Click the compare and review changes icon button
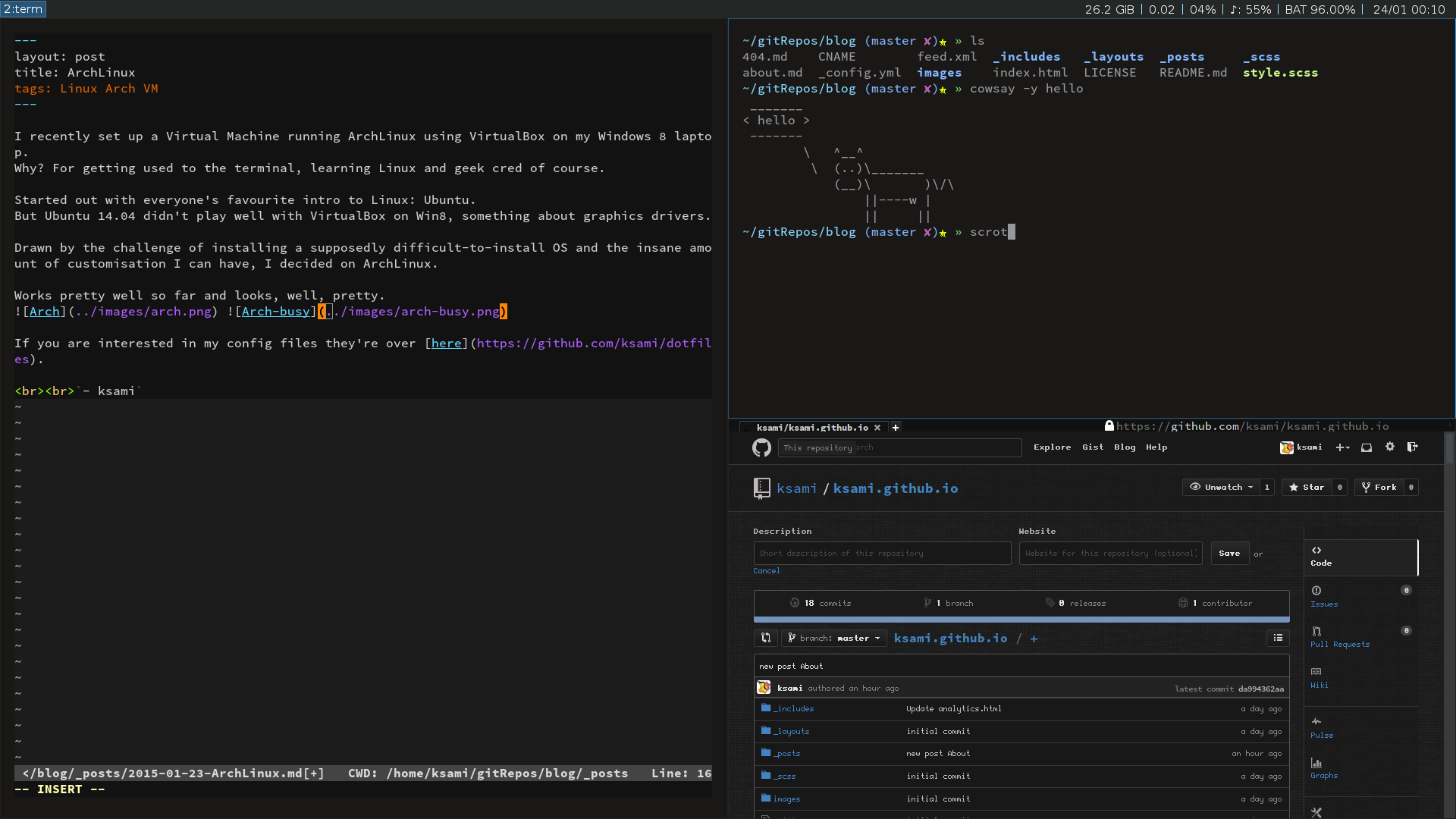Viewport: 1456px width, 819px height. coord(766,638)
